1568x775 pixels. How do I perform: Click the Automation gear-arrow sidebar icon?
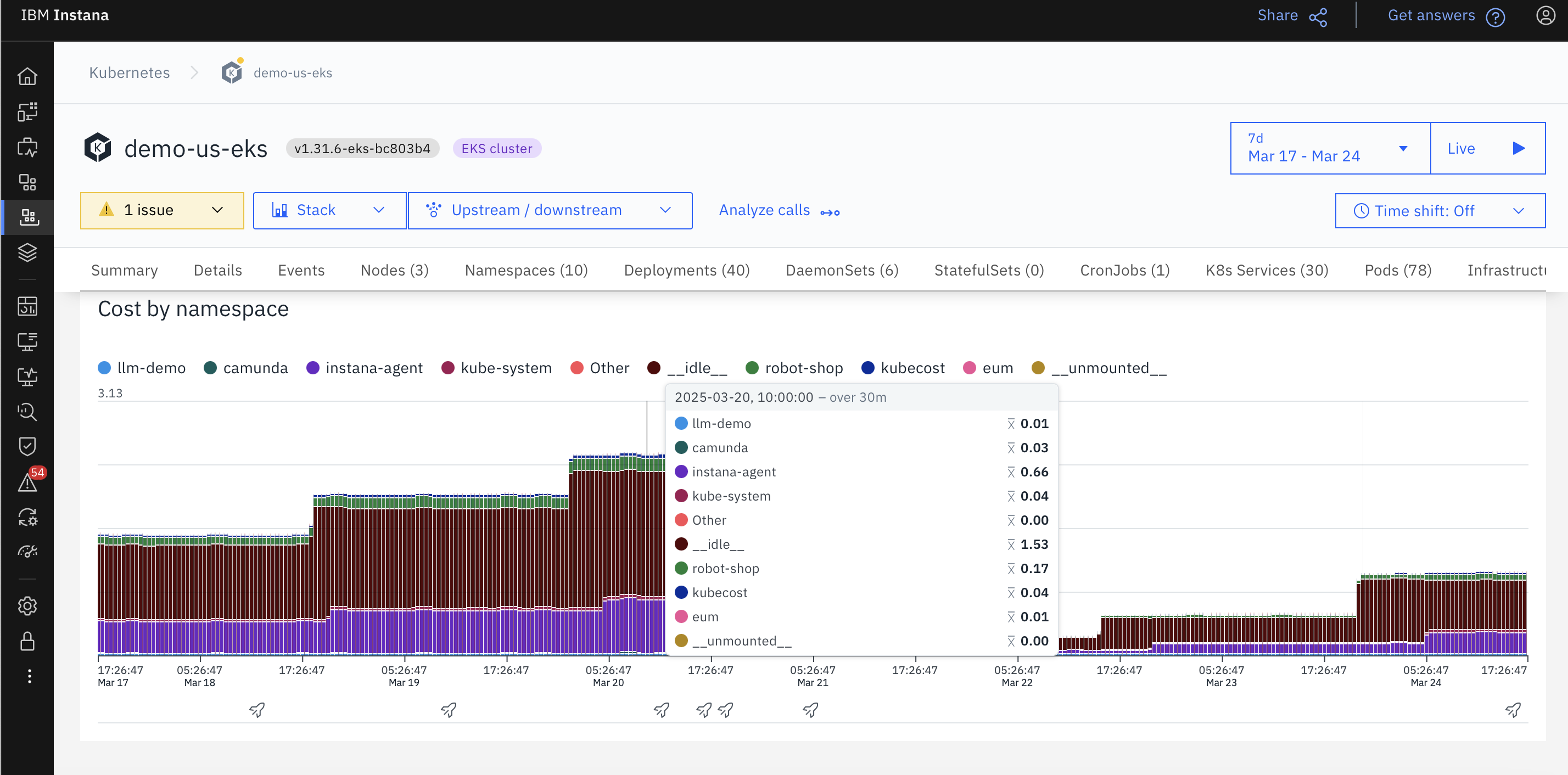click(28, 518)
